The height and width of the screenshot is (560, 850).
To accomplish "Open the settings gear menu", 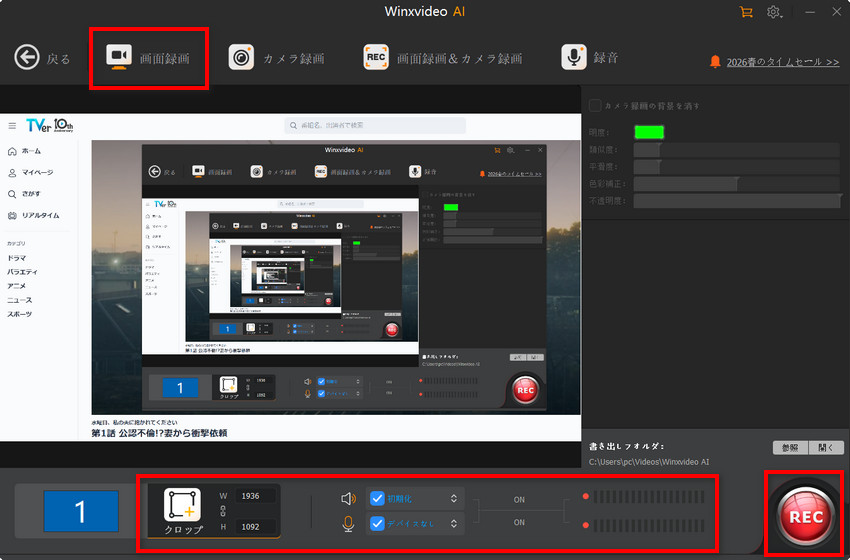I will coord(773,12).
